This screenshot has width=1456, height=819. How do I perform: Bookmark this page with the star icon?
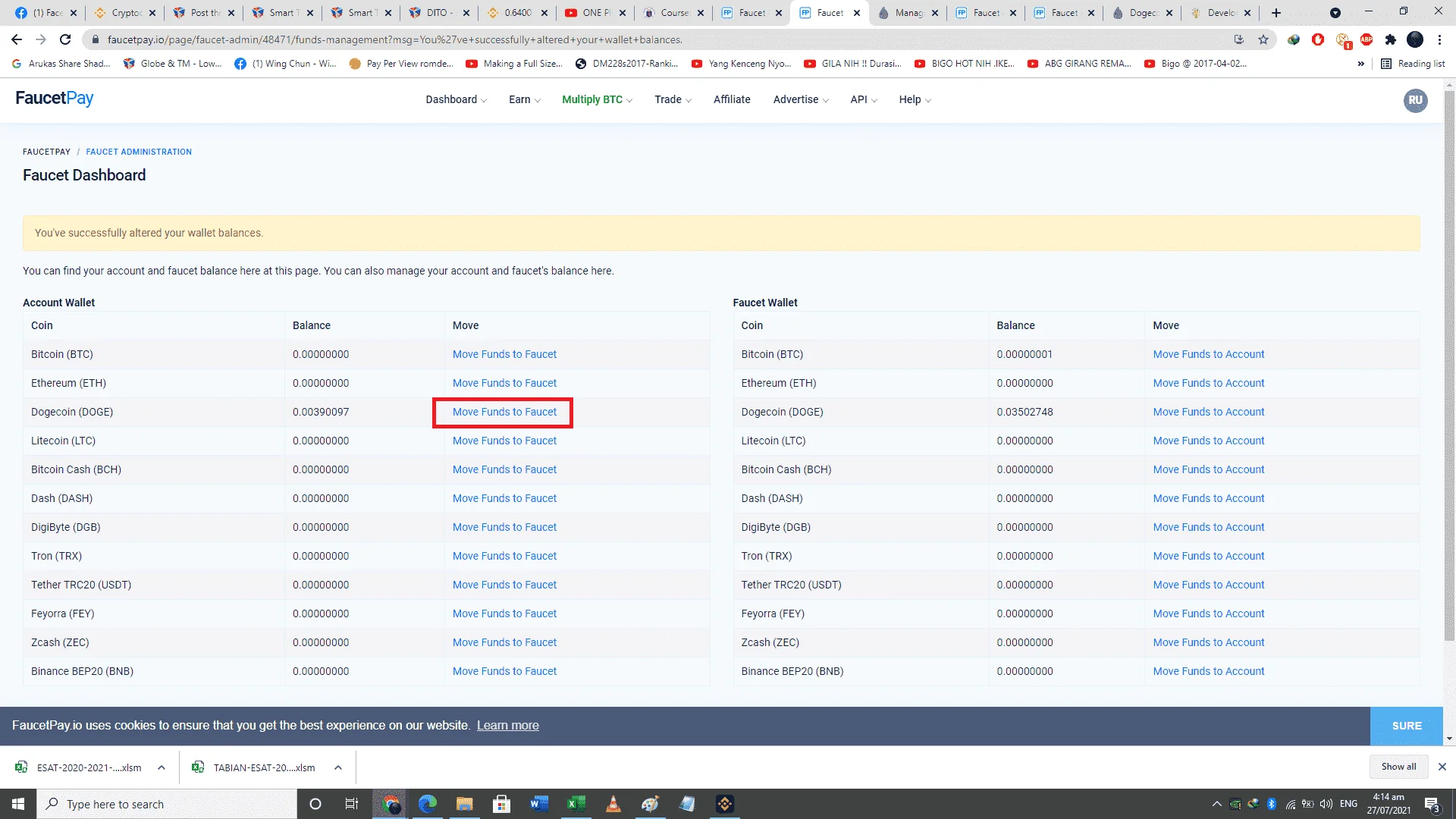click(x=1263, y=39)
